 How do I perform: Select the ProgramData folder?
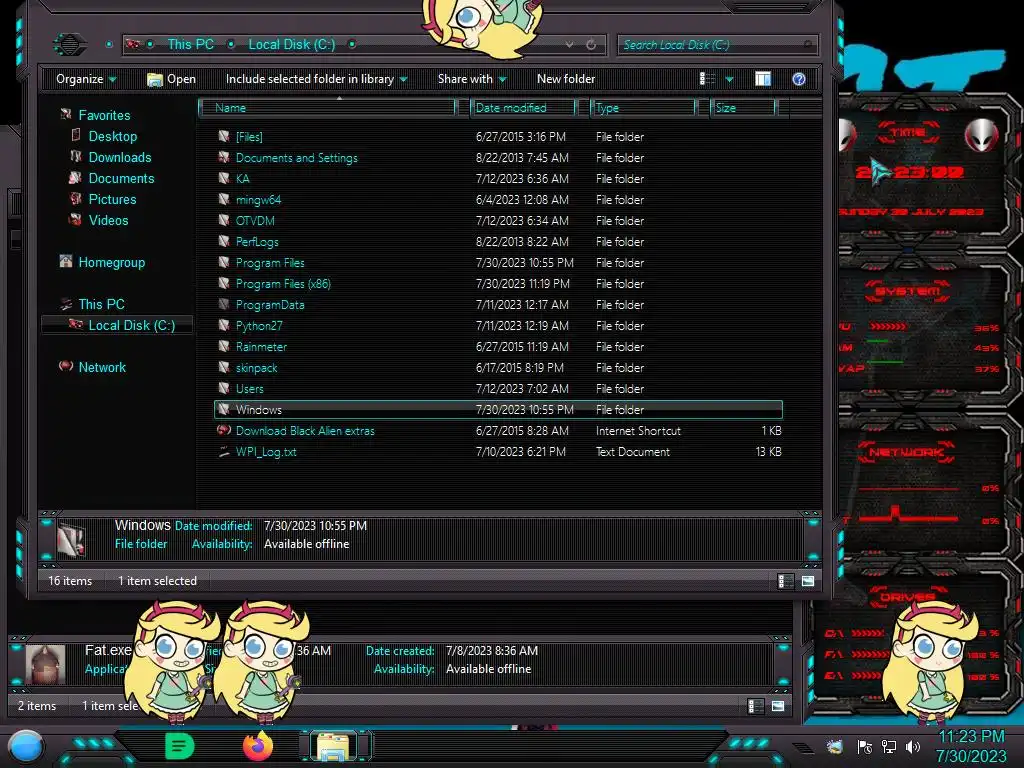point(270,304)
